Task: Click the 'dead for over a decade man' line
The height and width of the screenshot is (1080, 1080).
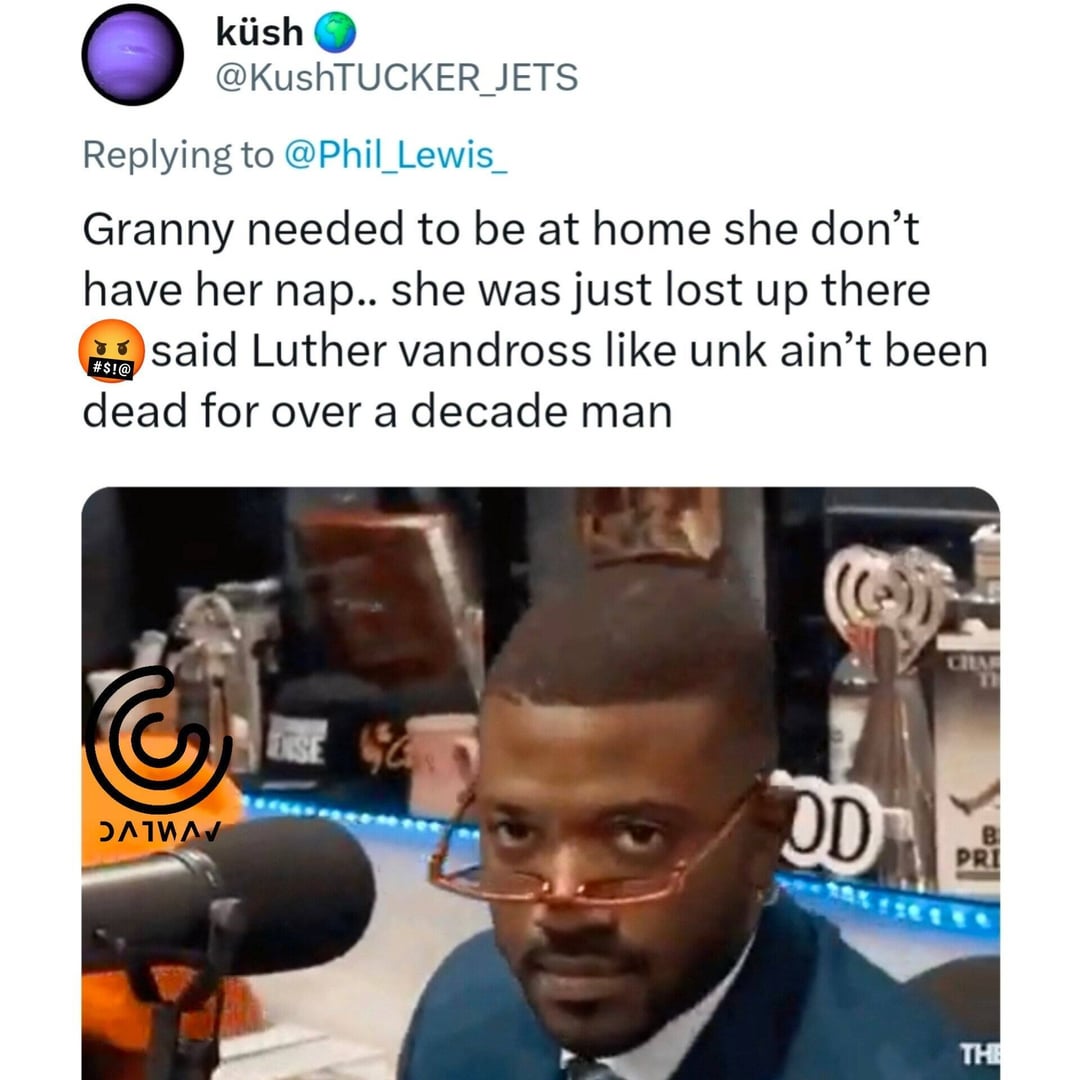Action: 377,411
